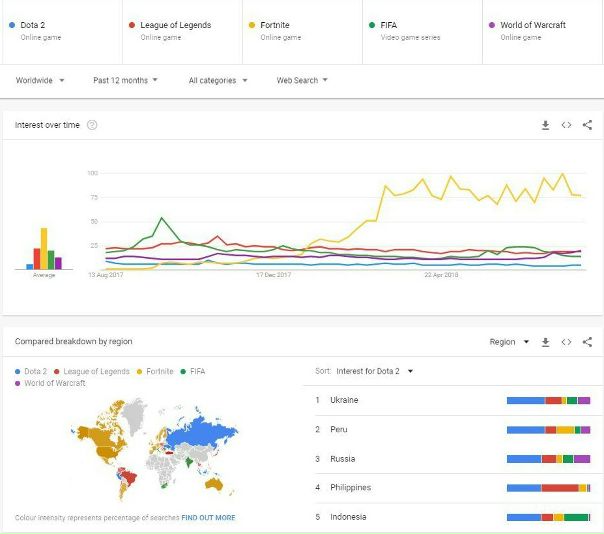Download the breakdown by region data
Screen dimensions: 604x534
tap(546, 342)
